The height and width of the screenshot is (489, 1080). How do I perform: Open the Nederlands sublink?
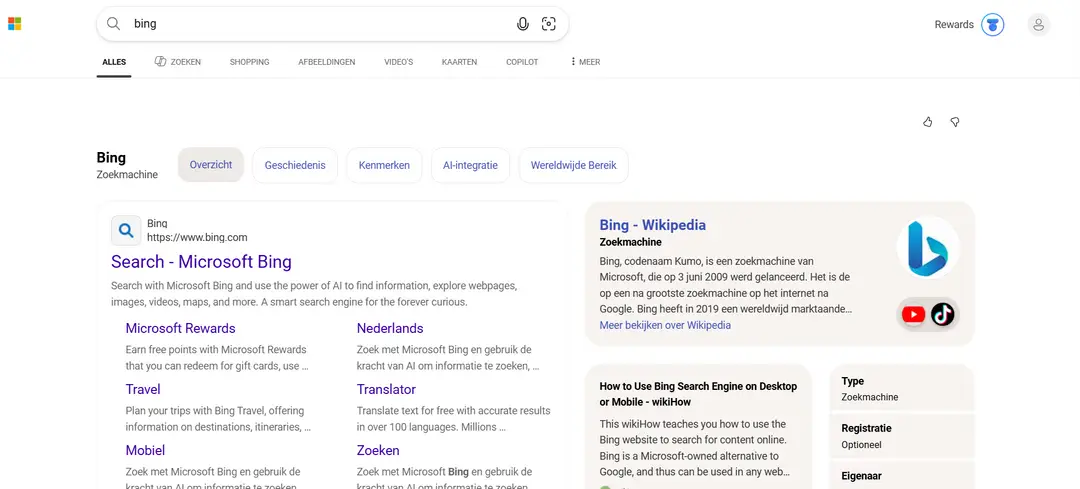pos(390,329)
